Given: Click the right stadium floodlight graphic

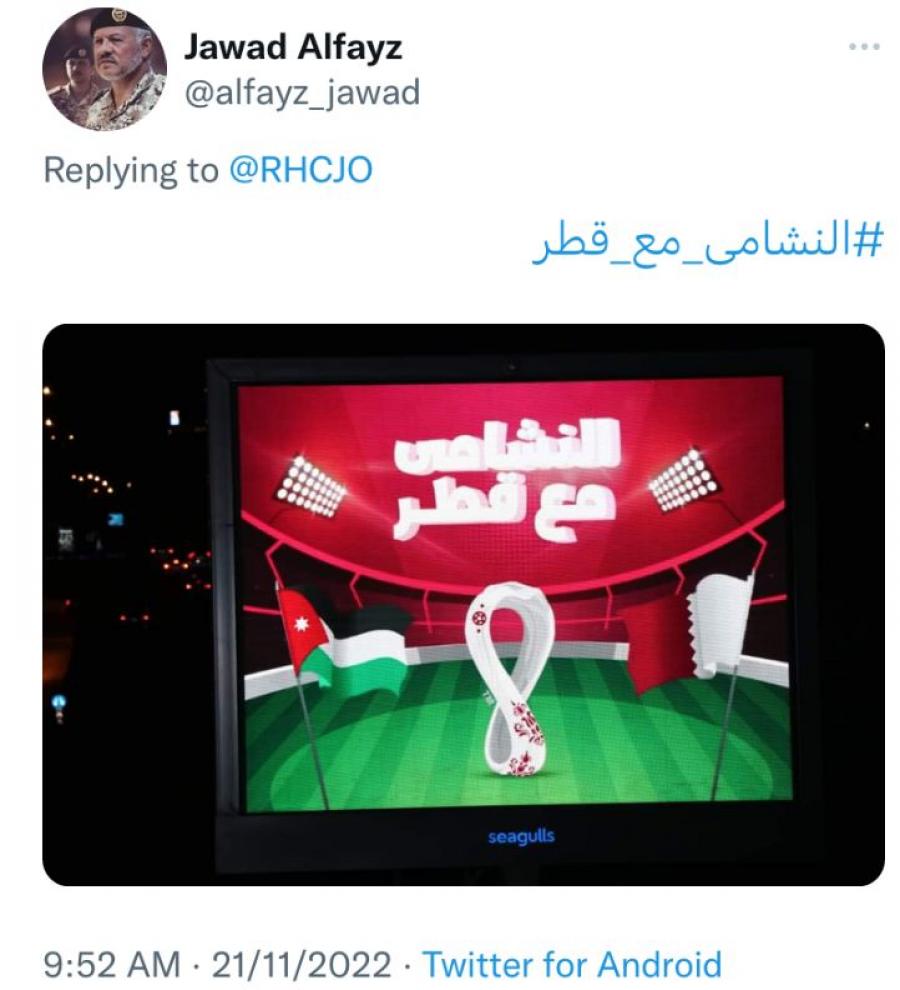Looking at the screenshot, I should tap(682, 479).
